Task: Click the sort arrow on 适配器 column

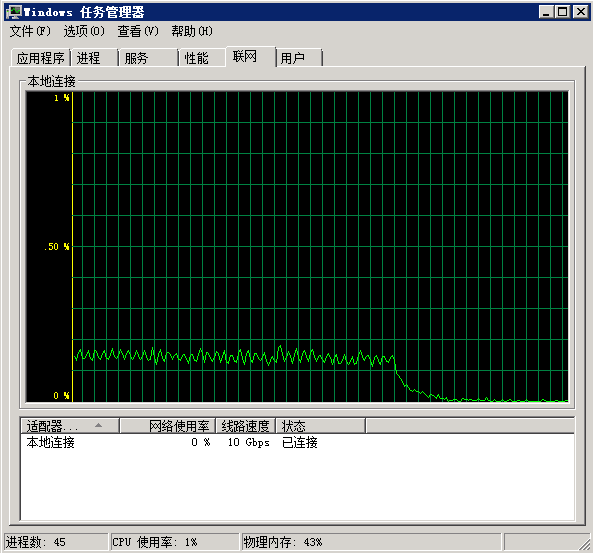Action: pos(98,425)
